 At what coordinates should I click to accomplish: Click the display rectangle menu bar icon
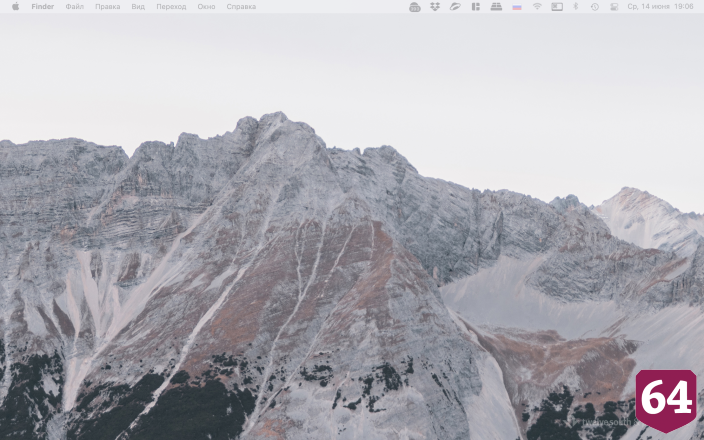point(557,6)
